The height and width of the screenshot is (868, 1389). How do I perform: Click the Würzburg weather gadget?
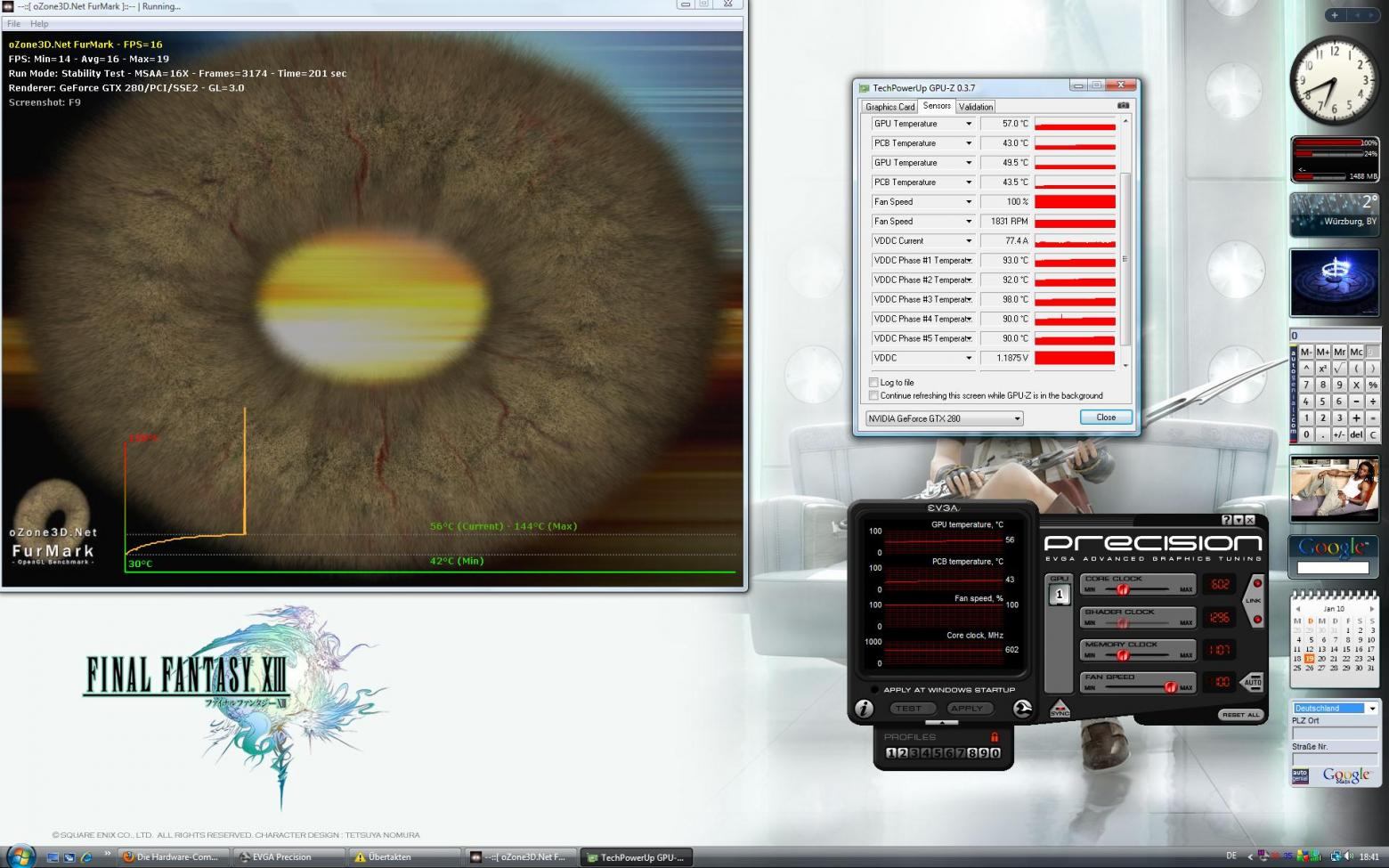tap(1335, 214)
